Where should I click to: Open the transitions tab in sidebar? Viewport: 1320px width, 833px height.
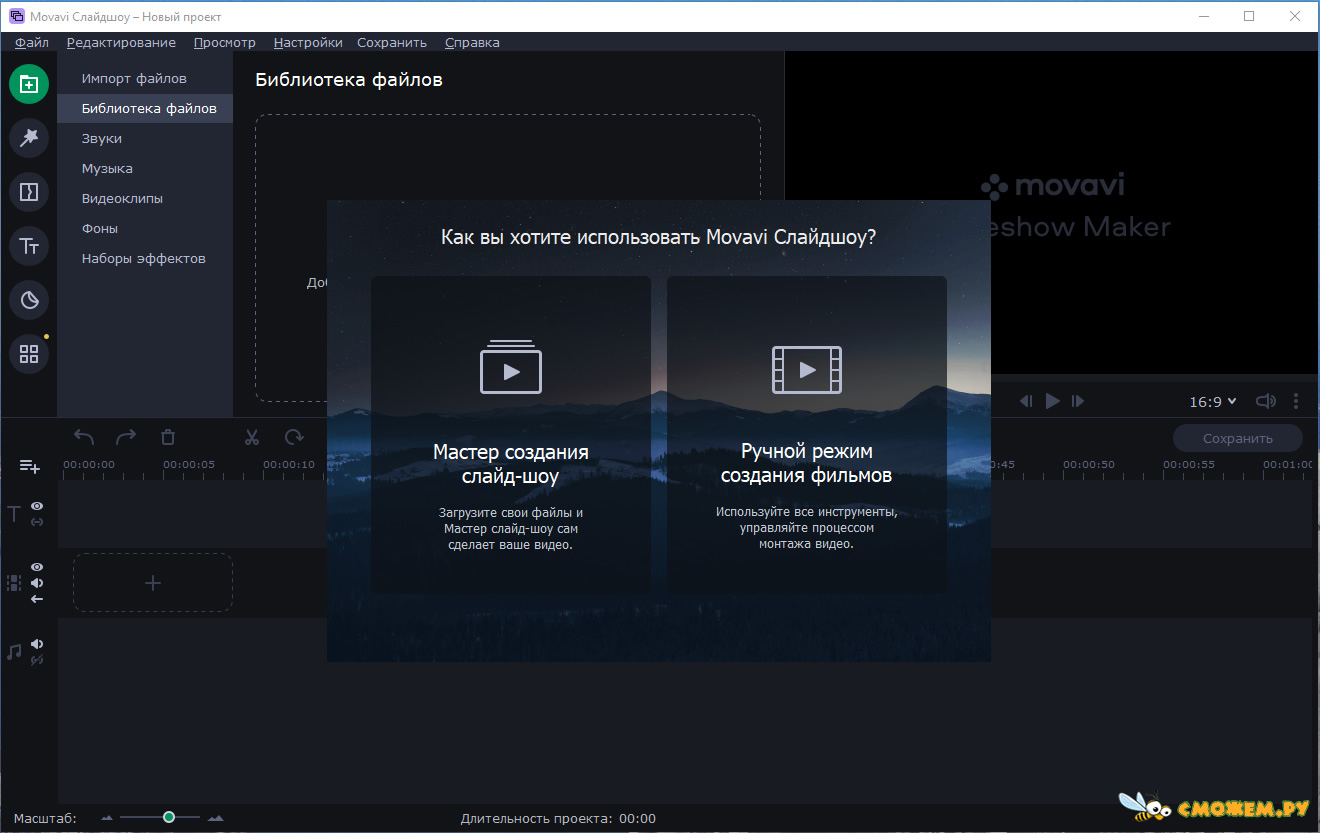pos(29,192)
